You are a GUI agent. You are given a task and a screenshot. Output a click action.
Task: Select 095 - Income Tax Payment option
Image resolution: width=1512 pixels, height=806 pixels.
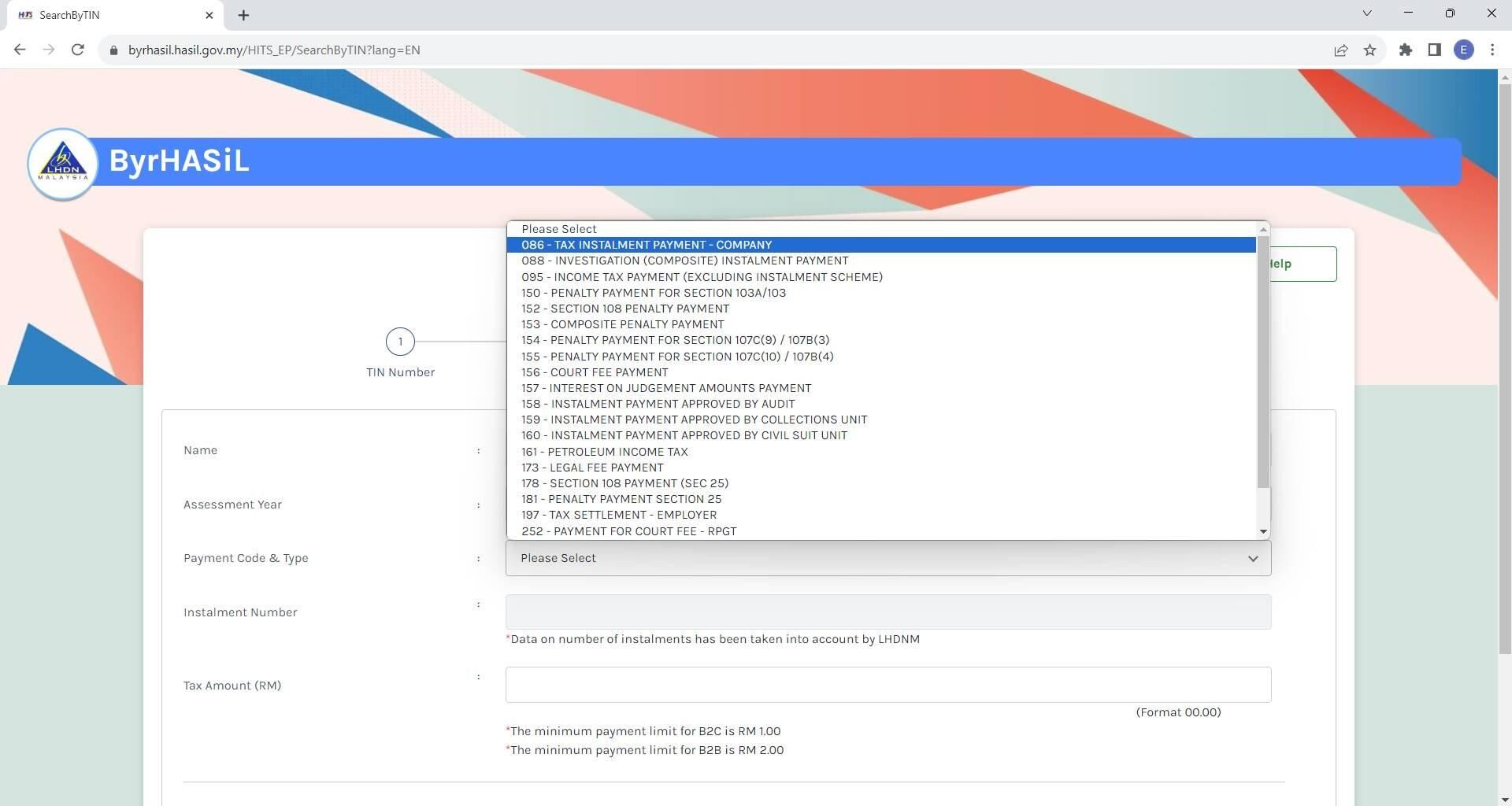pyautogui.click(x=881, y=277)
